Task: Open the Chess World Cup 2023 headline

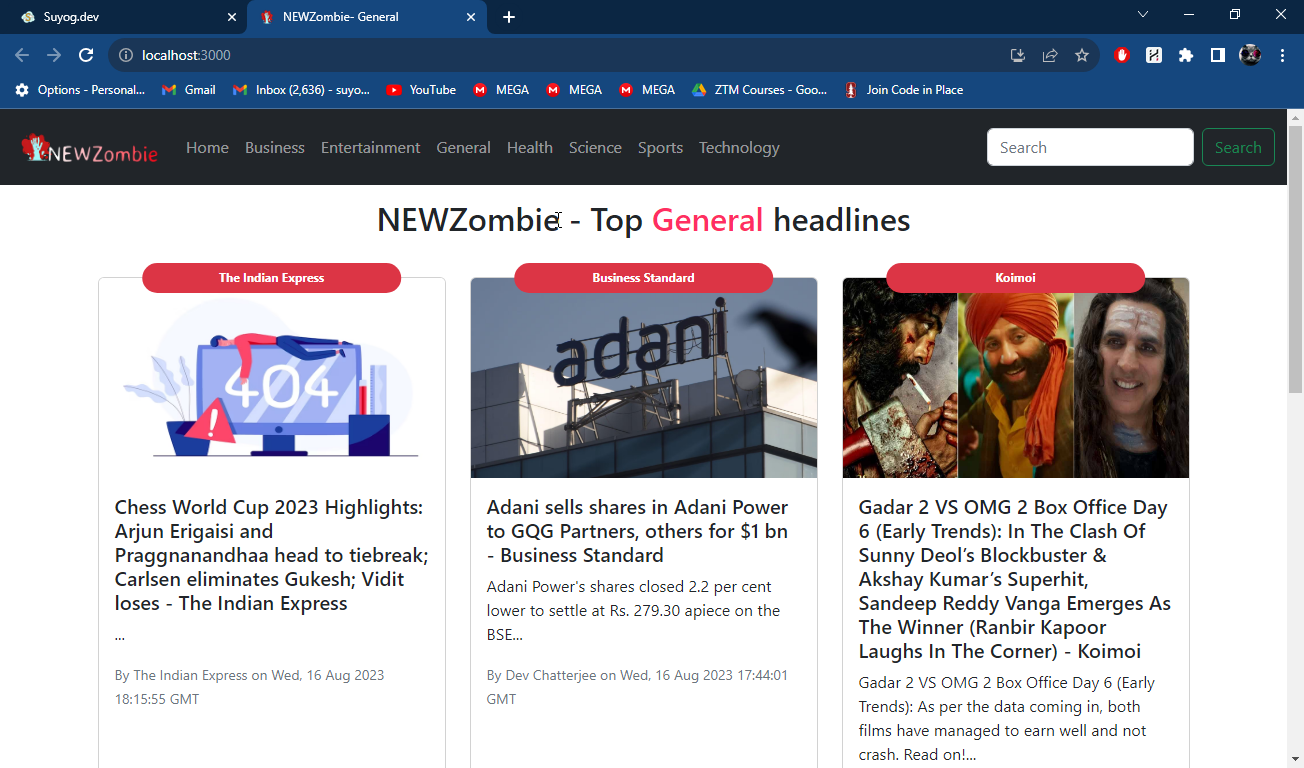Action: tap(272, 555)
